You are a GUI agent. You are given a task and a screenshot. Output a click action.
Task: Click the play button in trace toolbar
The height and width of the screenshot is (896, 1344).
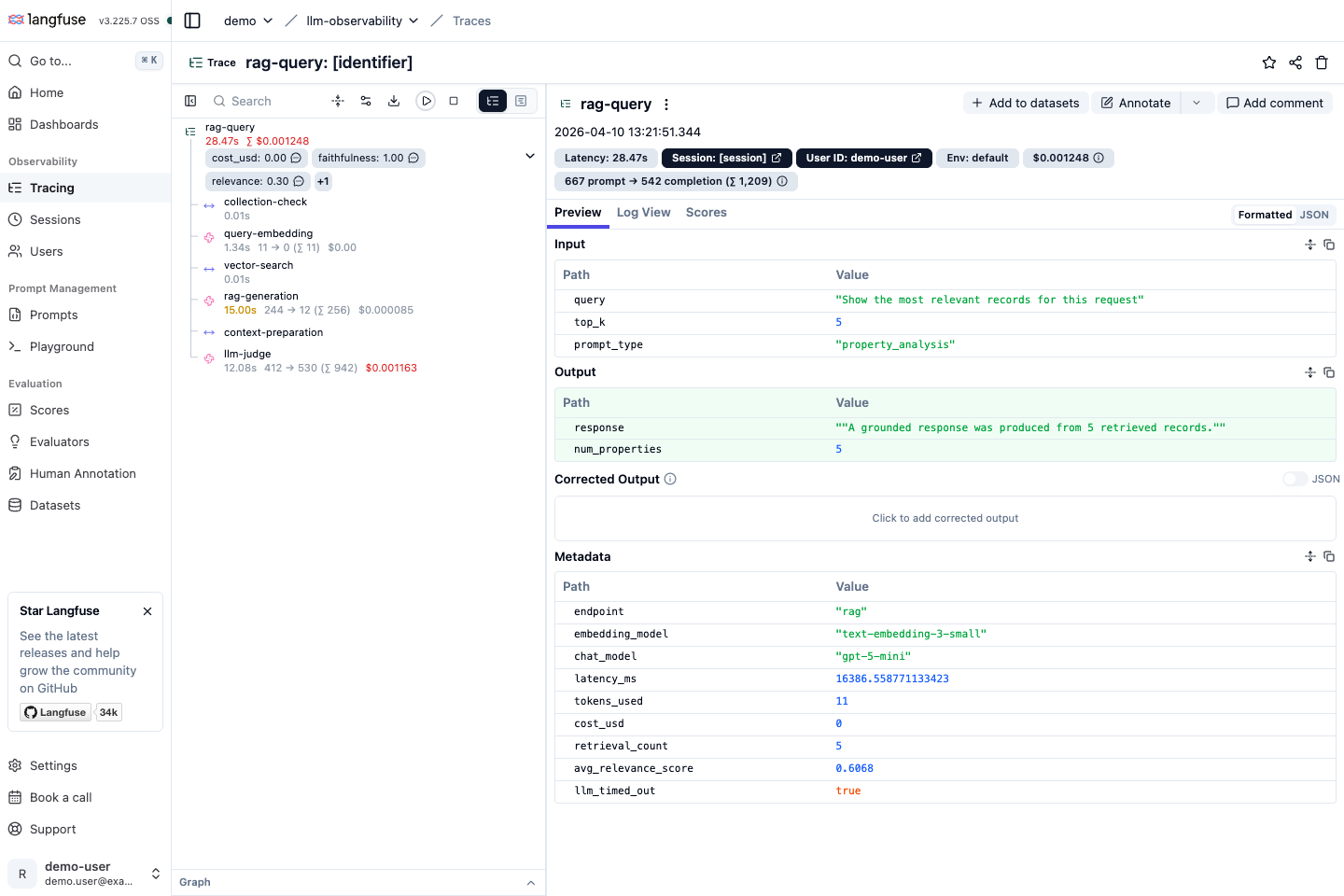click(x=426, y=101)
